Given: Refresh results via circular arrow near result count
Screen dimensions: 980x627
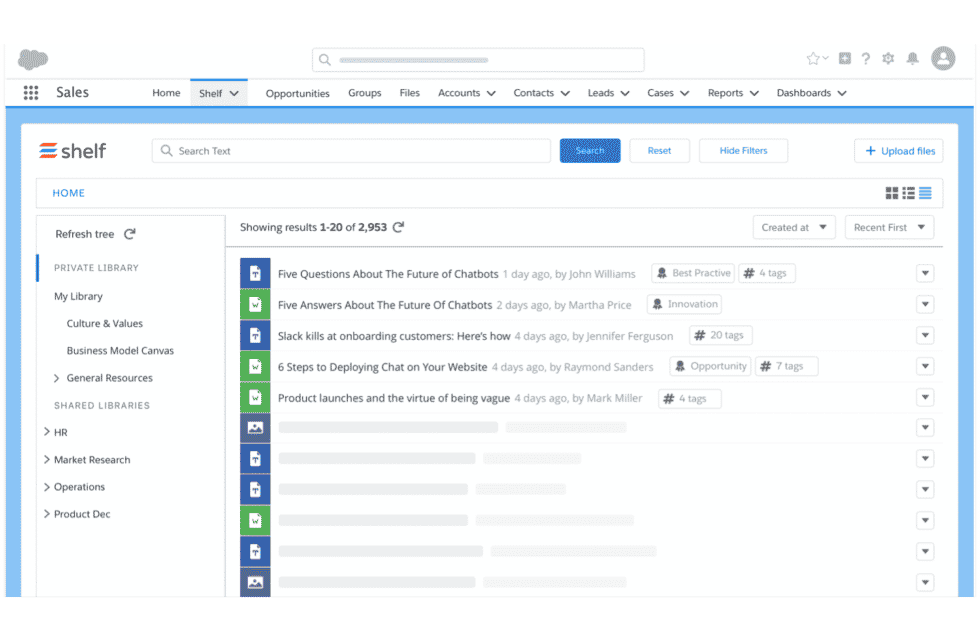Looking at the screenshot, I should [x=400, y=227].
